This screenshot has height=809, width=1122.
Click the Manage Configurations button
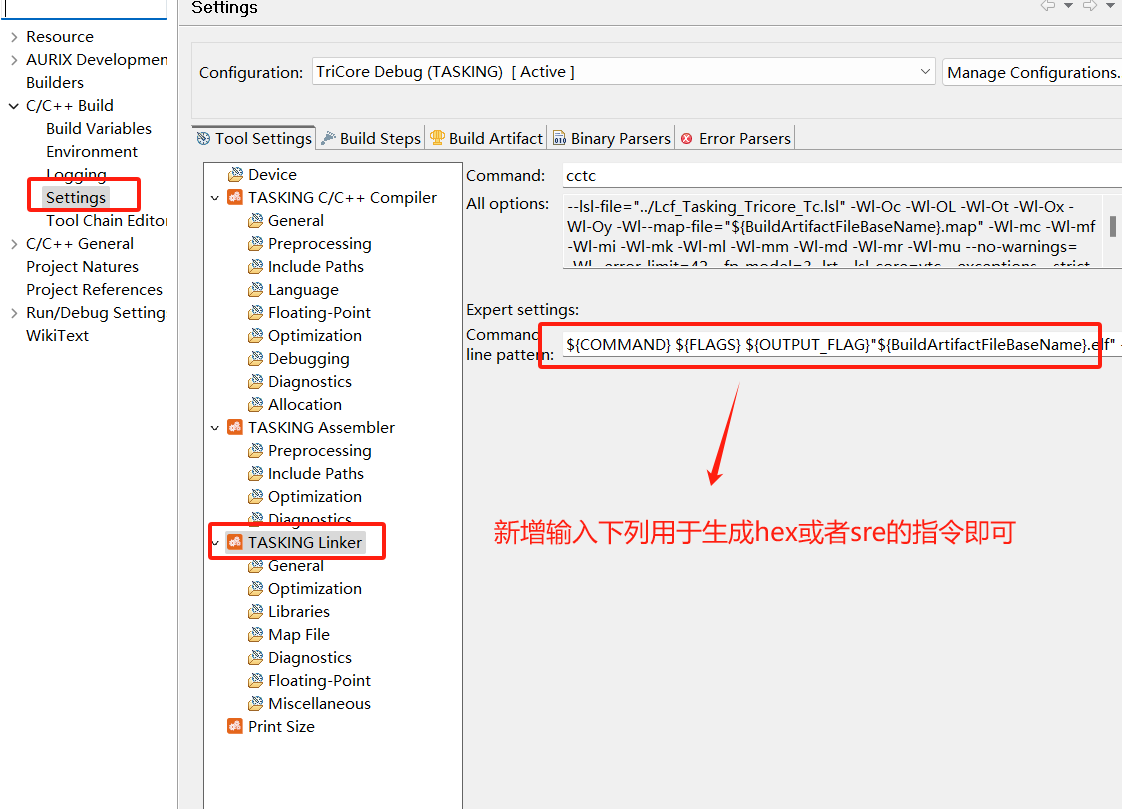pos(1032,71)
